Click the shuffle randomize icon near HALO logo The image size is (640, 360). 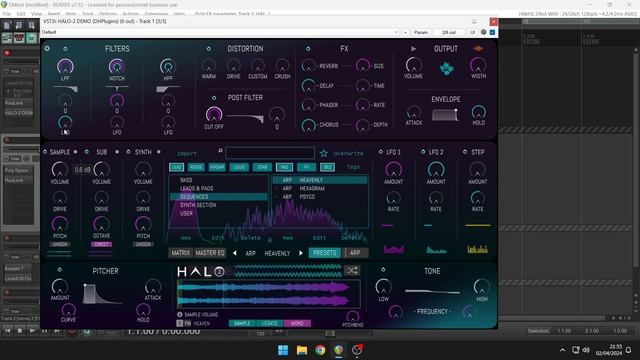352,270
